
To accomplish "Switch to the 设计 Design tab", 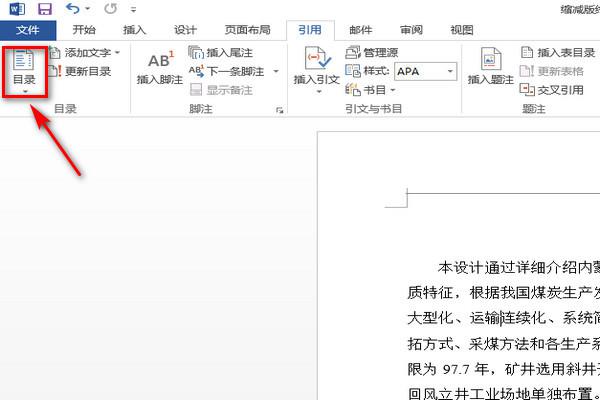I will [185, 30].
